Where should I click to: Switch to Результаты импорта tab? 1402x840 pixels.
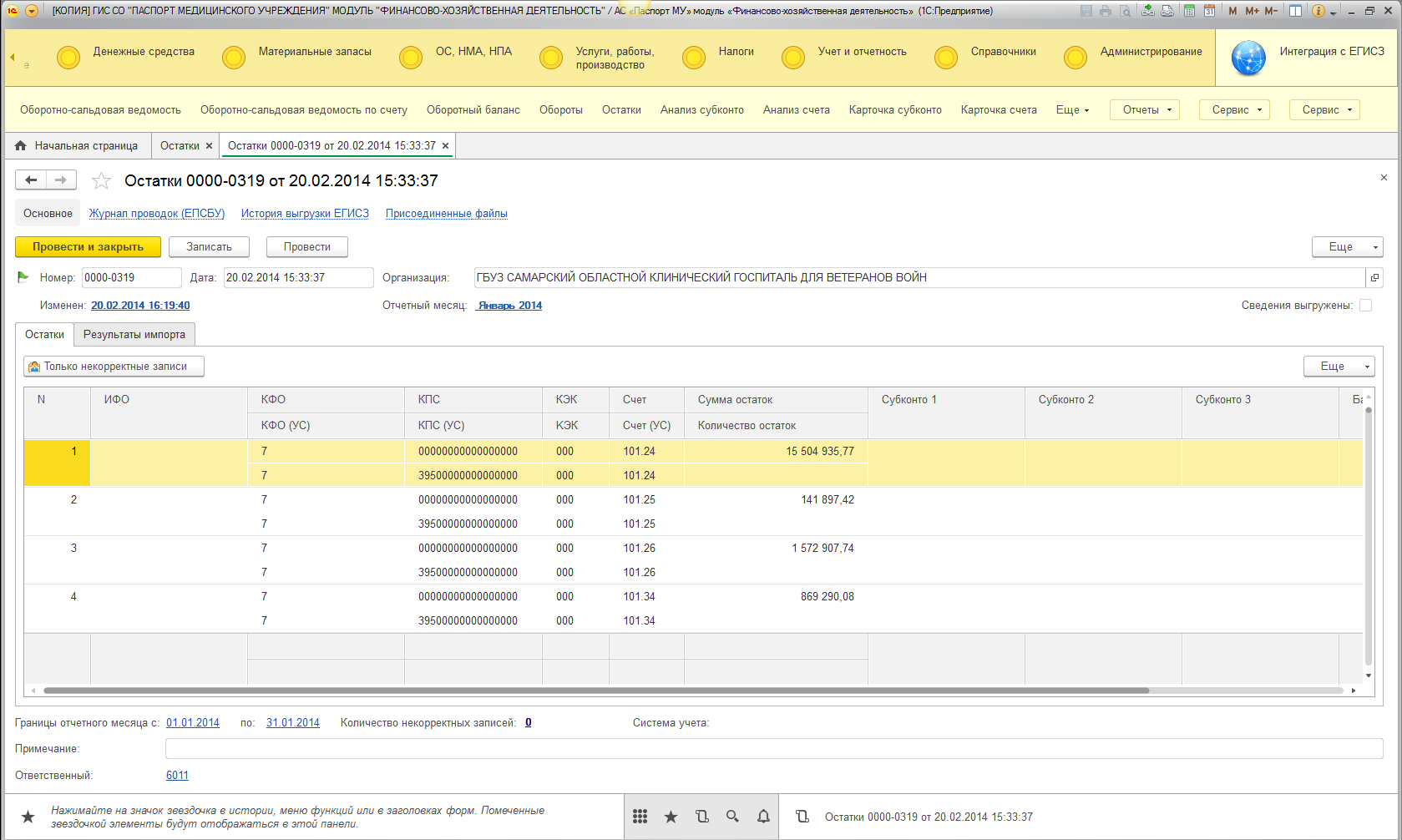pos(134,335)
